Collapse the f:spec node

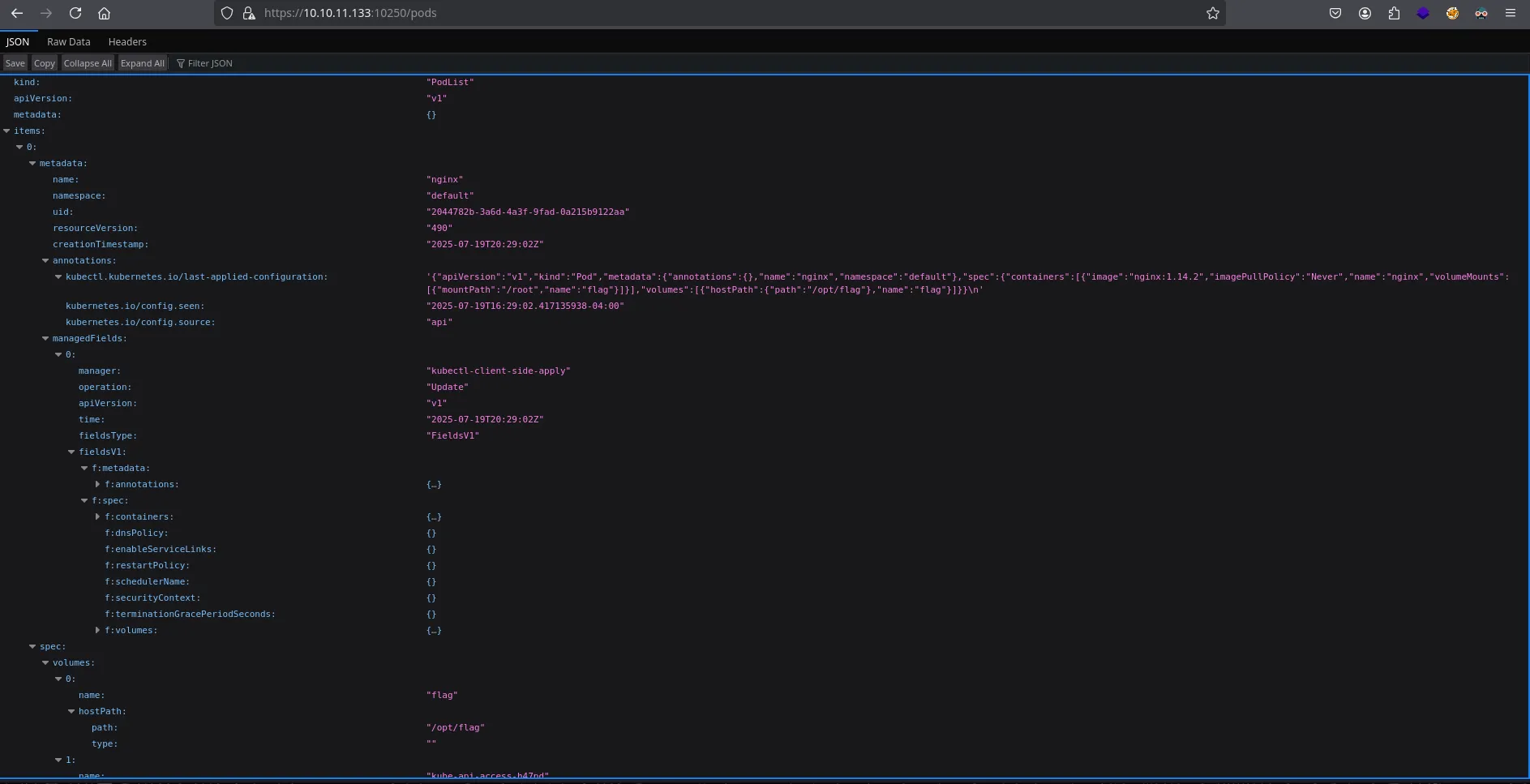tap(84, 500)
